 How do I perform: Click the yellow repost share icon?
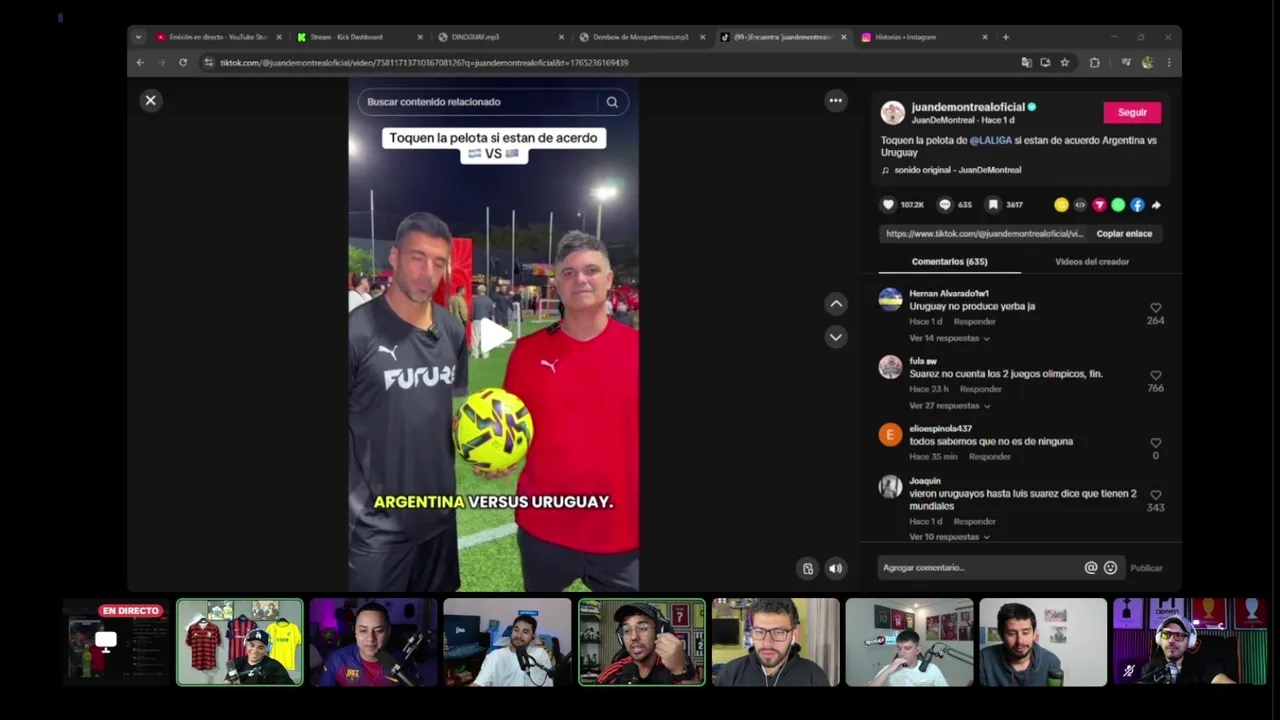click(x=1061, y=205)
